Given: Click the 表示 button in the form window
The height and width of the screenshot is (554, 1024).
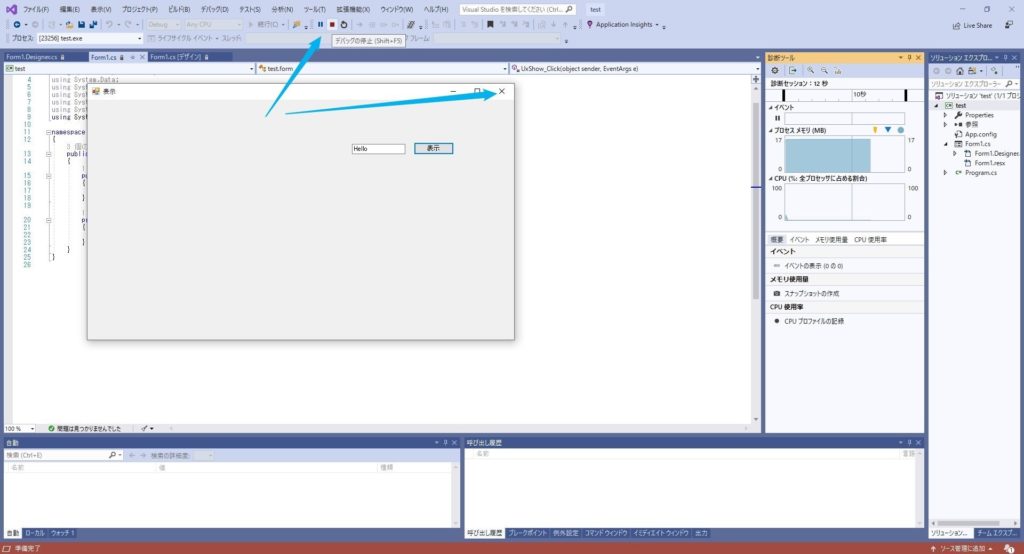Looking at the screenshot, I should [433, 148].
